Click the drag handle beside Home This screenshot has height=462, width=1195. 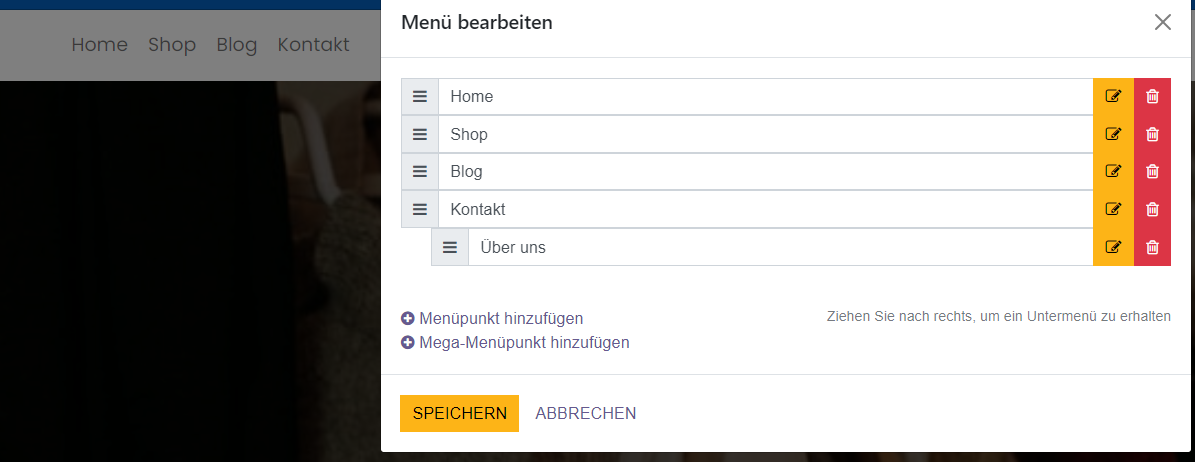pyautogui.click(x=420, y=96)
